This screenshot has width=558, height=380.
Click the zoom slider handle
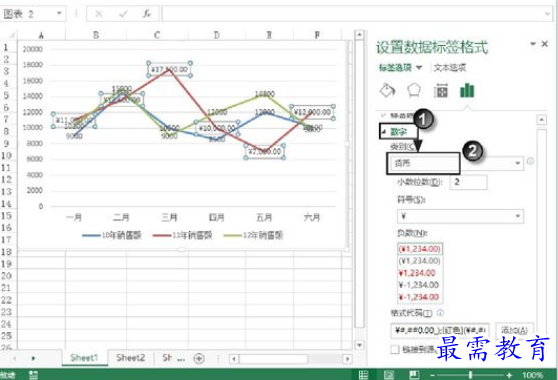click(x=470, y=375)
